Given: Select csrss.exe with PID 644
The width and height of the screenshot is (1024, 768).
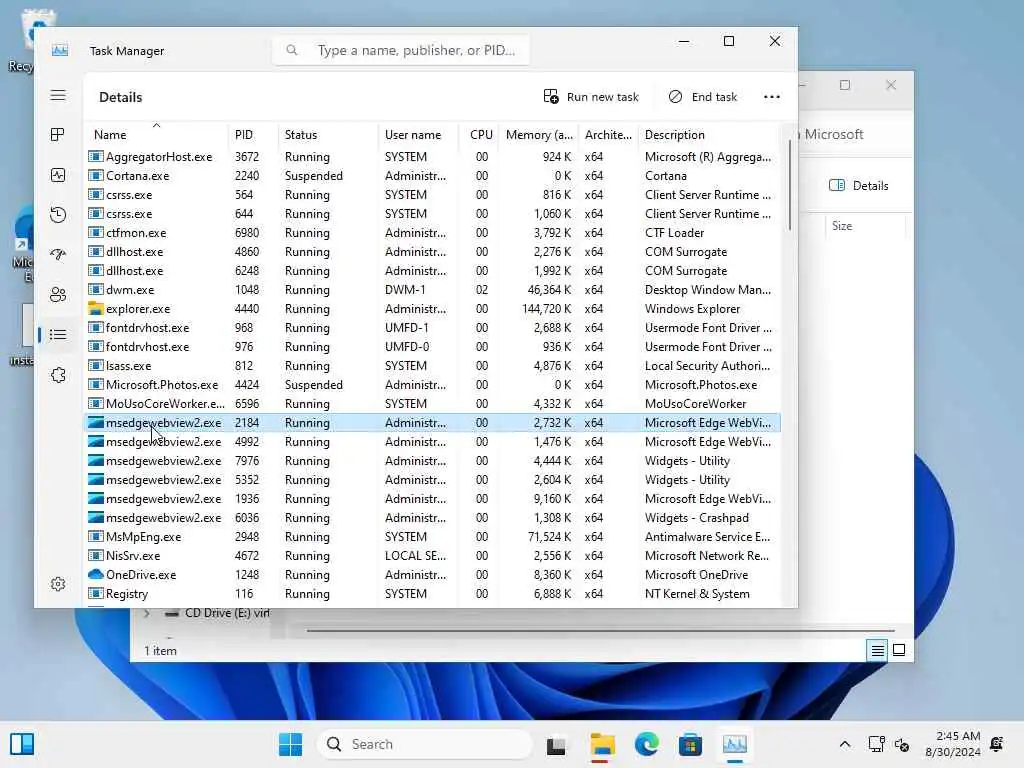Looking at the screenshot, I should pos(433,214).
